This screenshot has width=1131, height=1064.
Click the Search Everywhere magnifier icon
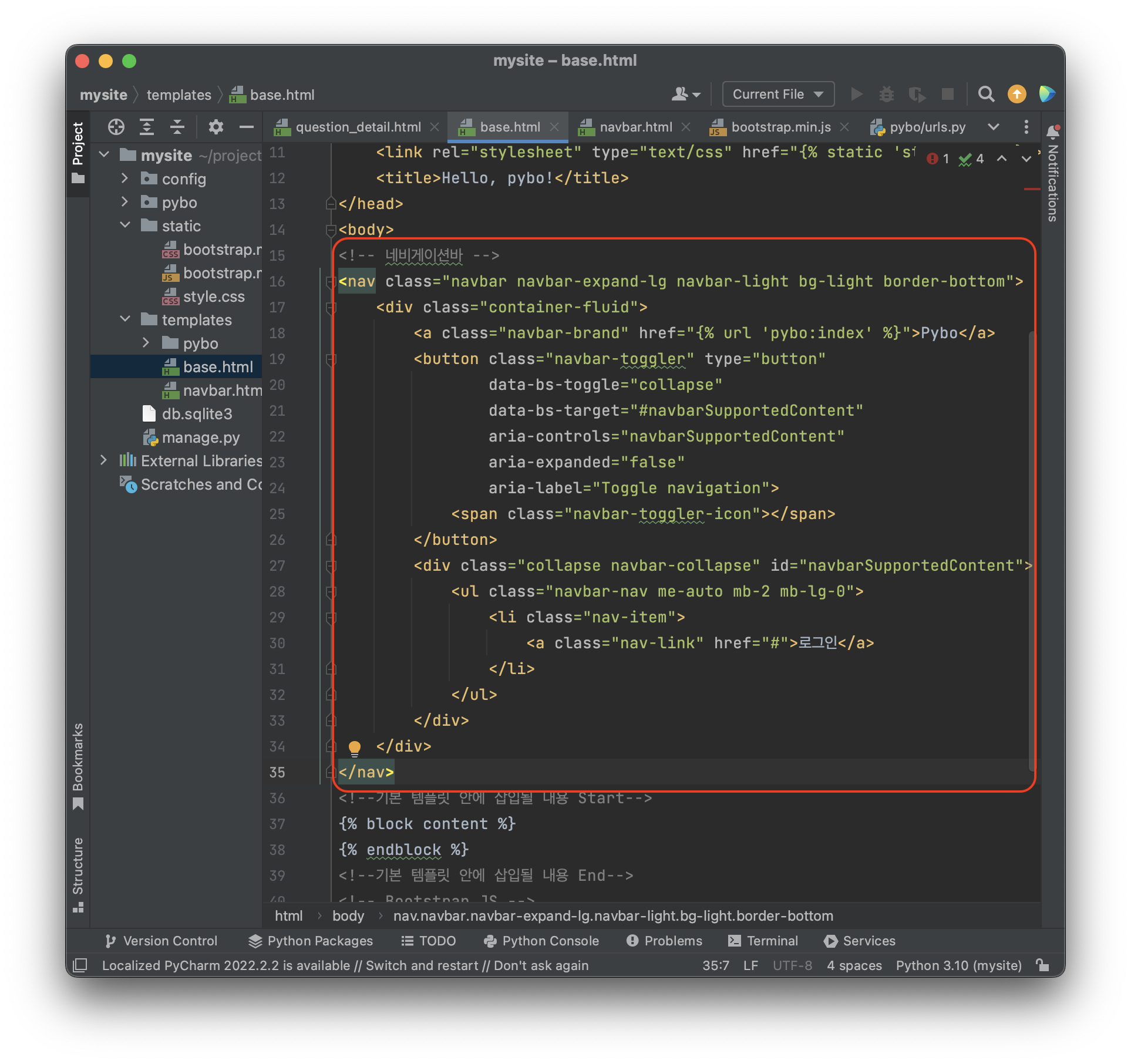tap(986, 95)
